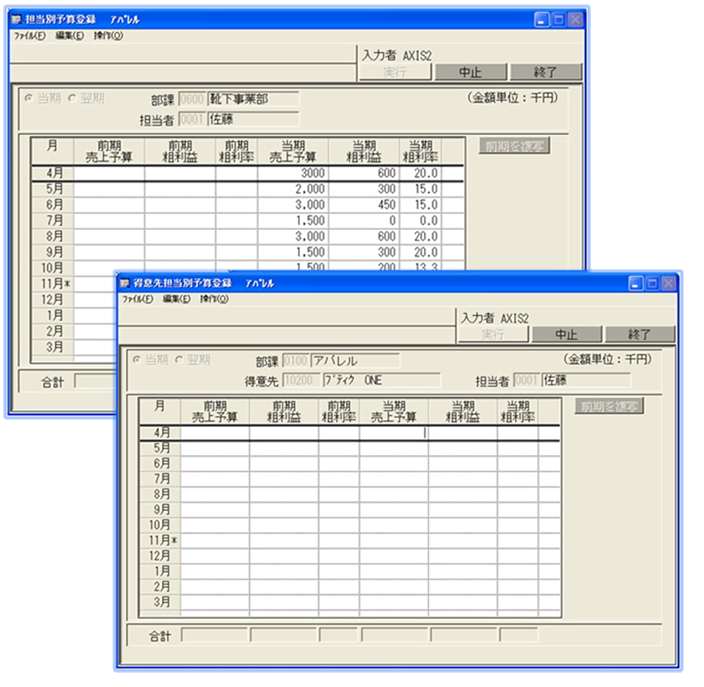Open 操作(O) menu in the back window

[108, 35]
